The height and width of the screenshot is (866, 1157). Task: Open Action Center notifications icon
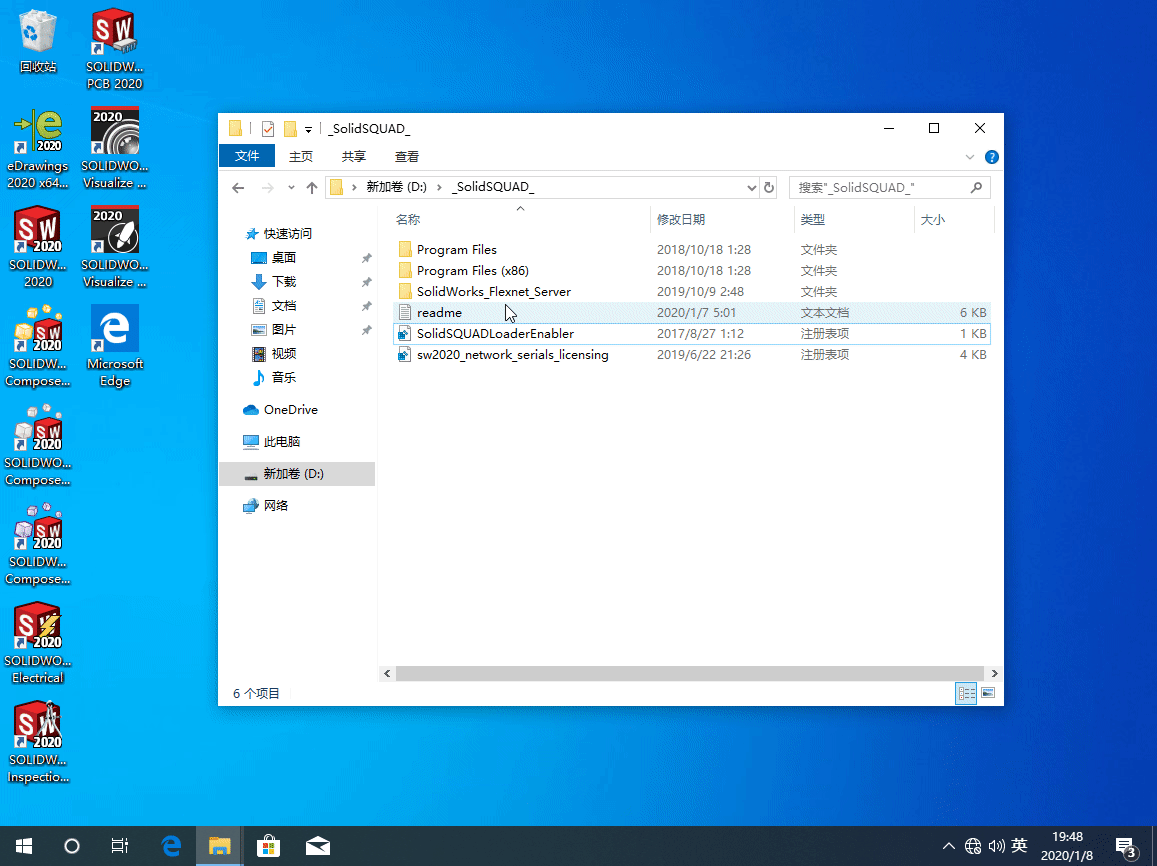(1126, 848)
